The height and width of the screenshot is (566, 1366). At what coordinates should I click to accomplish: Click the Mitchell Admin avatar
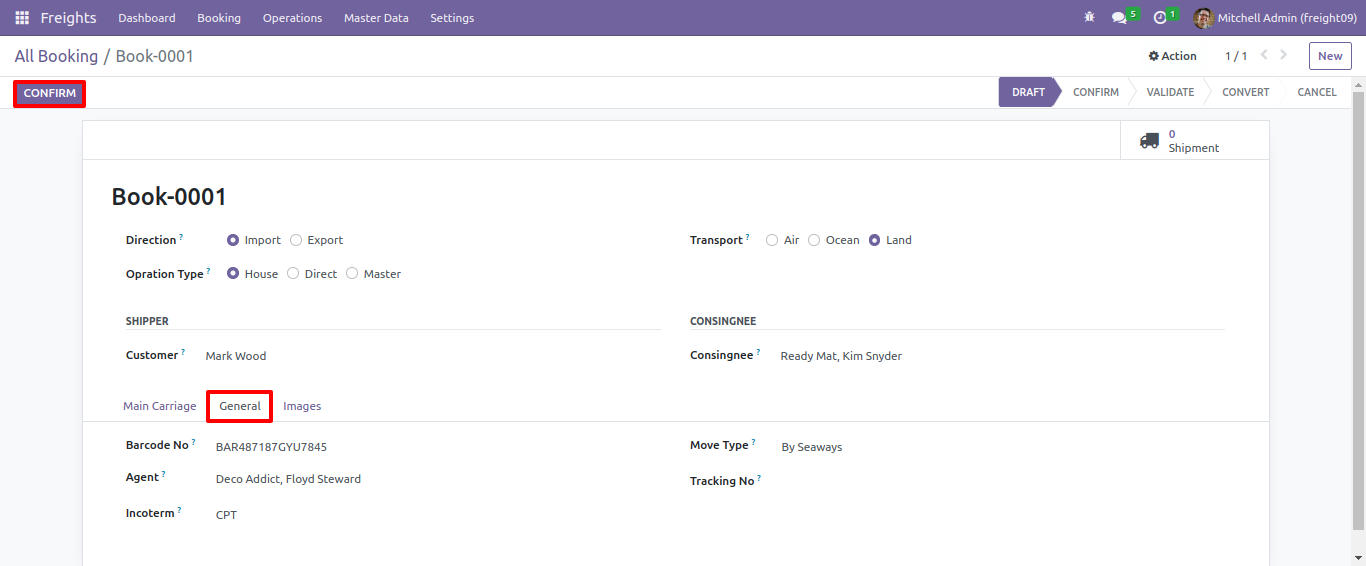coord(1203,18)
